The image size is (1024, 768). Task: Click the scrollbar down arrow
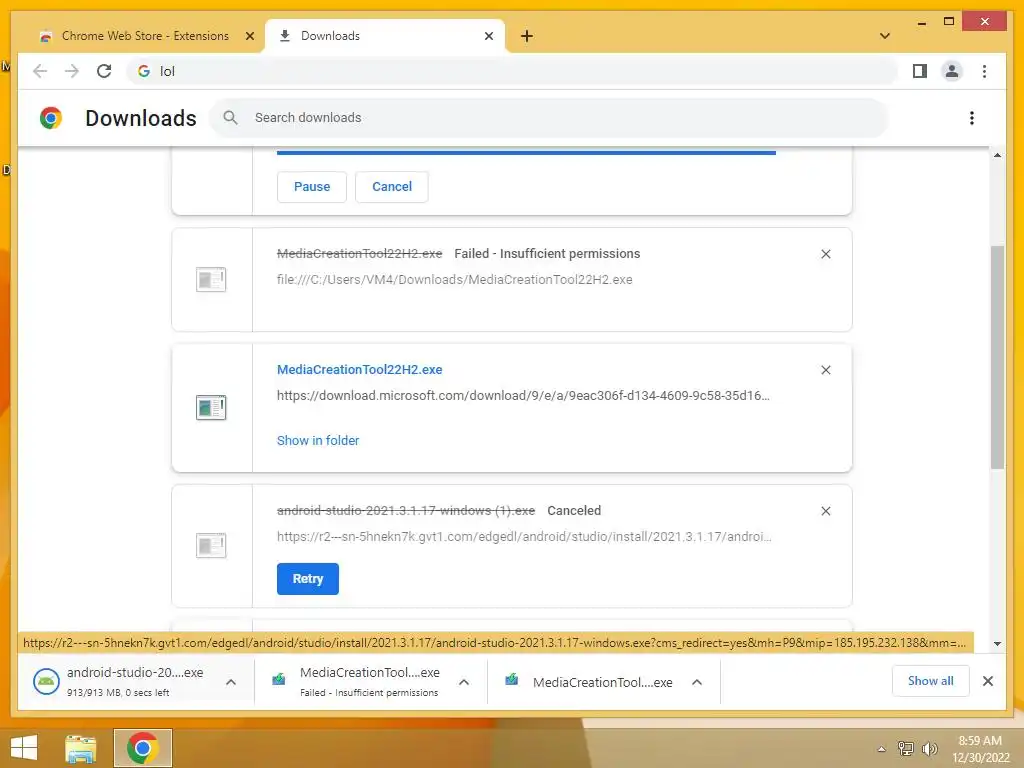coord(997,644)
